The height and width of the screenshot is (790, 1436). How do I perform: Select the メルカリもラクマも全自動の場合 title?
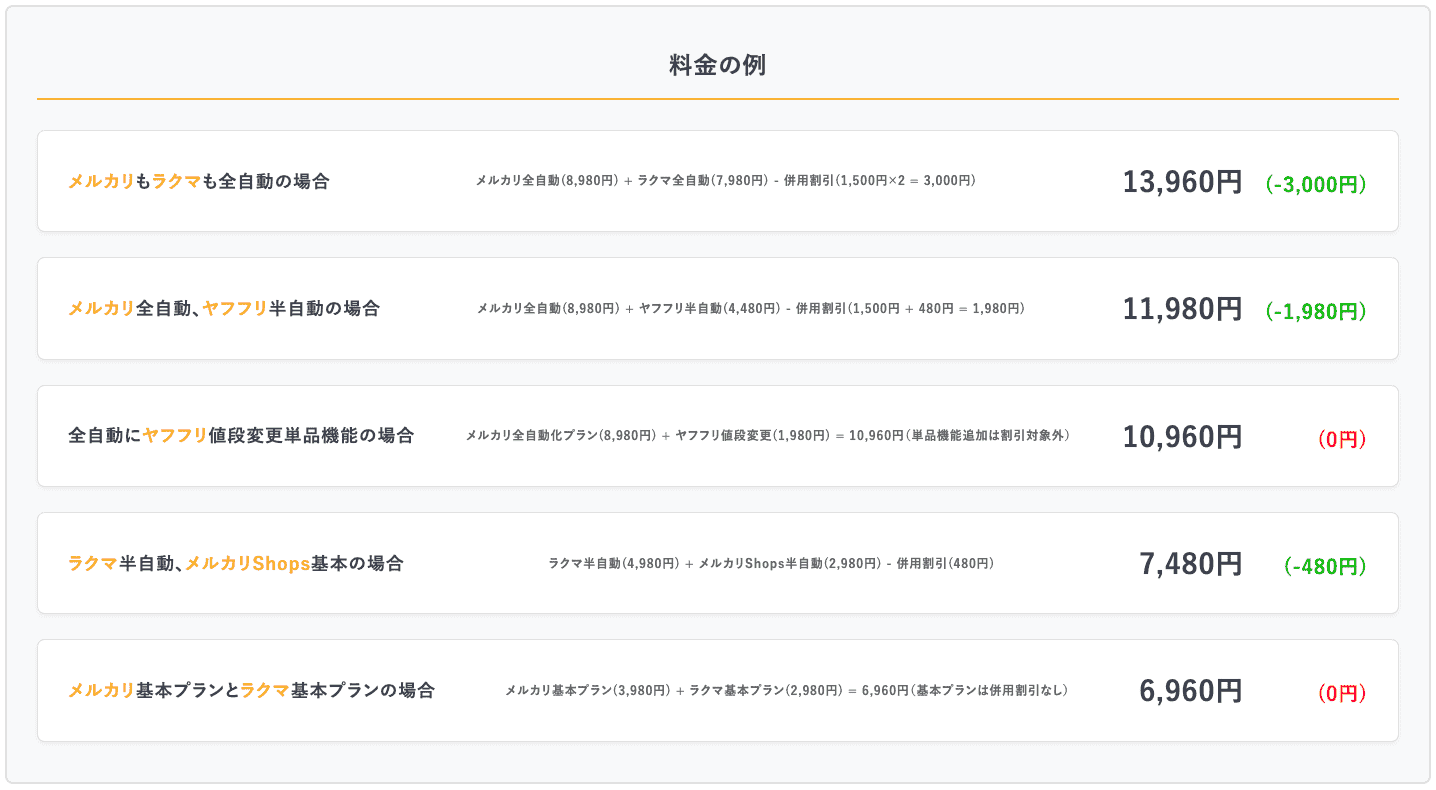click(199, 181)
